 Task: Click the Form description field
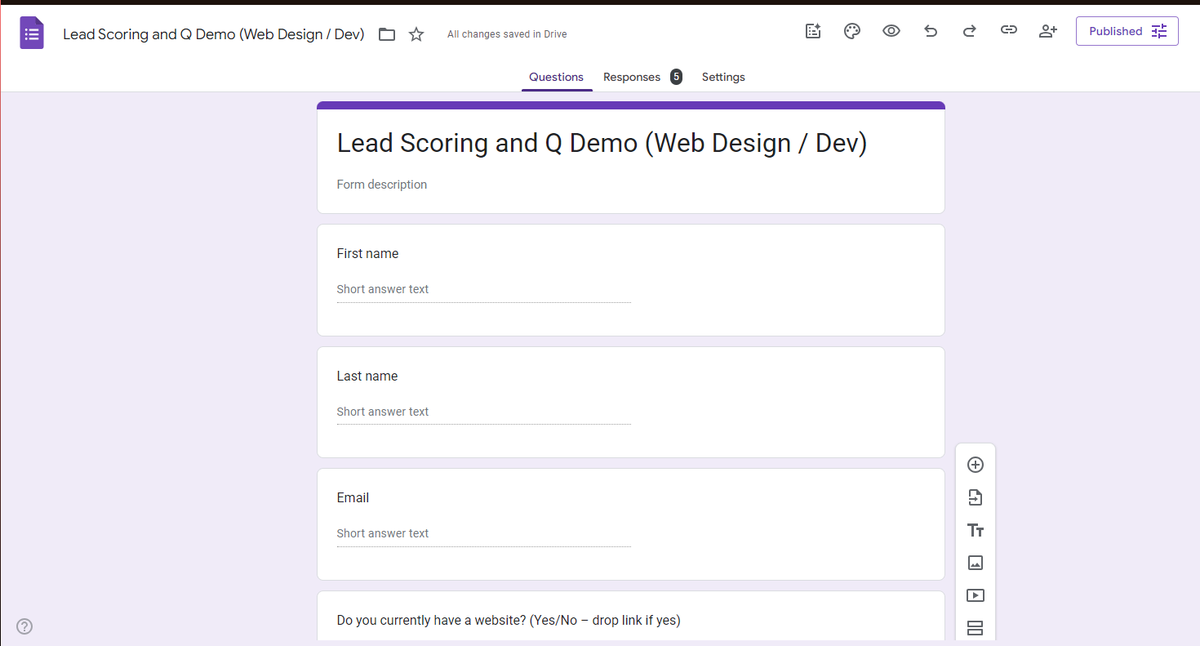click(382, 184)
